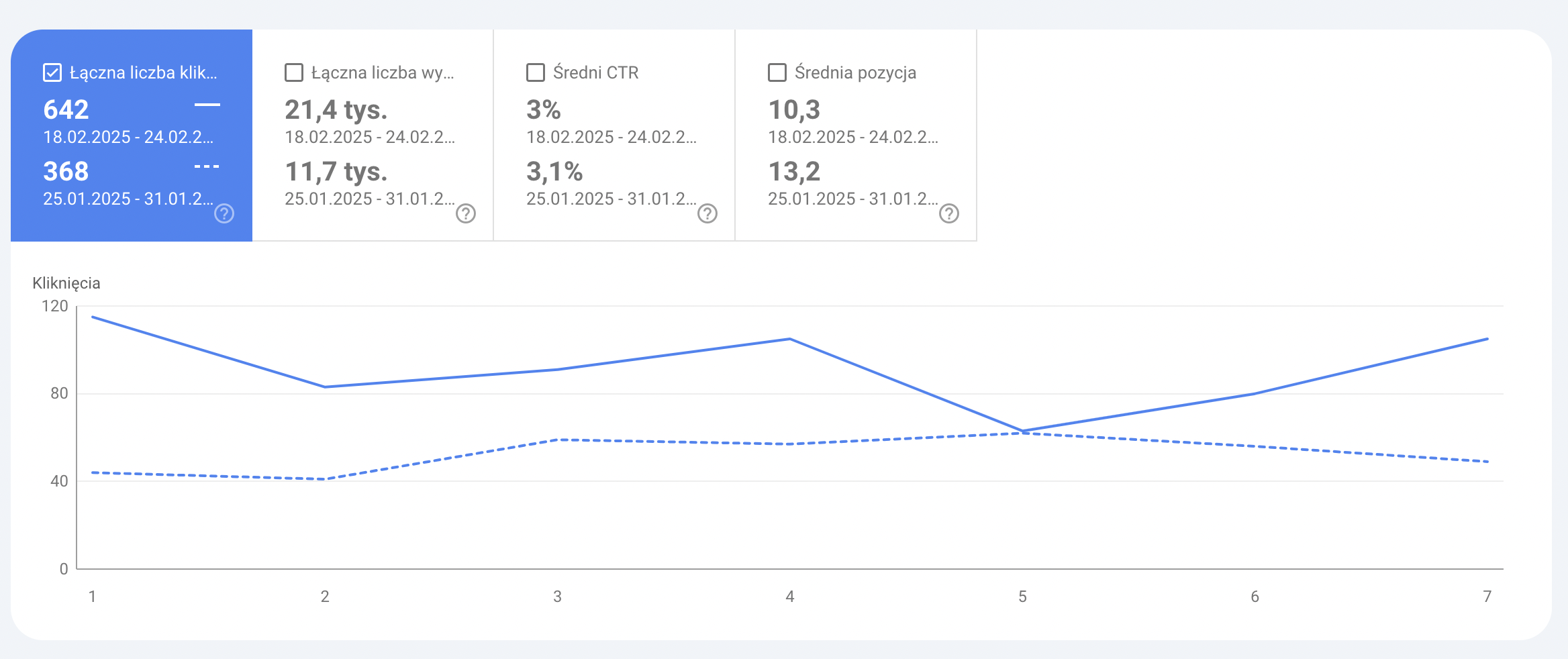The height and width of the screenshot is (659, 1568).
Task: Enable the Łączna liczba wyświetleń checkbox
Action: click(x=294, y=72)
